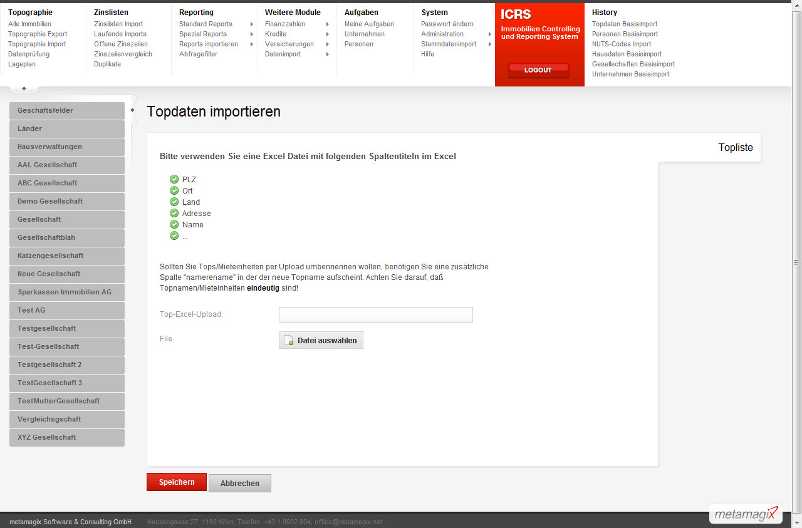Expand the Versicherungen submenu arrow

[327, 44]
